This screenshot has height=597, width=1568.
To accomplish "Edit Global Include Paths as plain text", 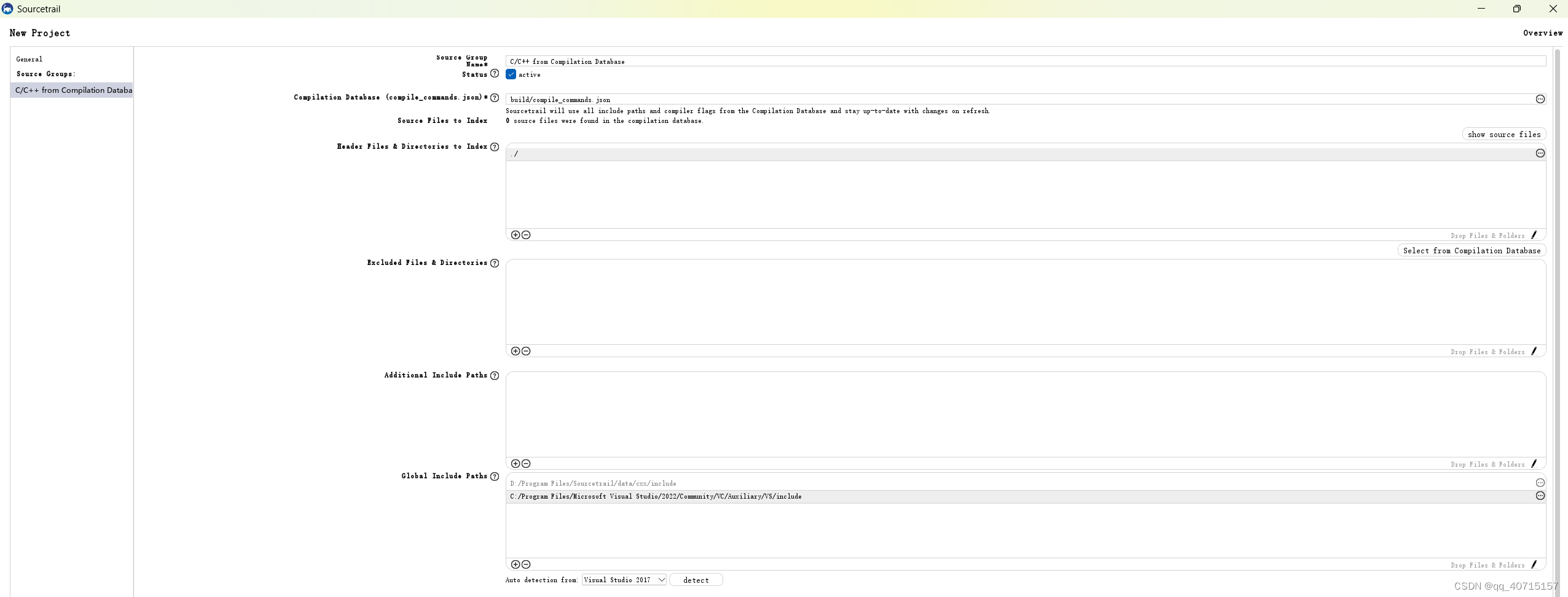I will point(1534,564).
